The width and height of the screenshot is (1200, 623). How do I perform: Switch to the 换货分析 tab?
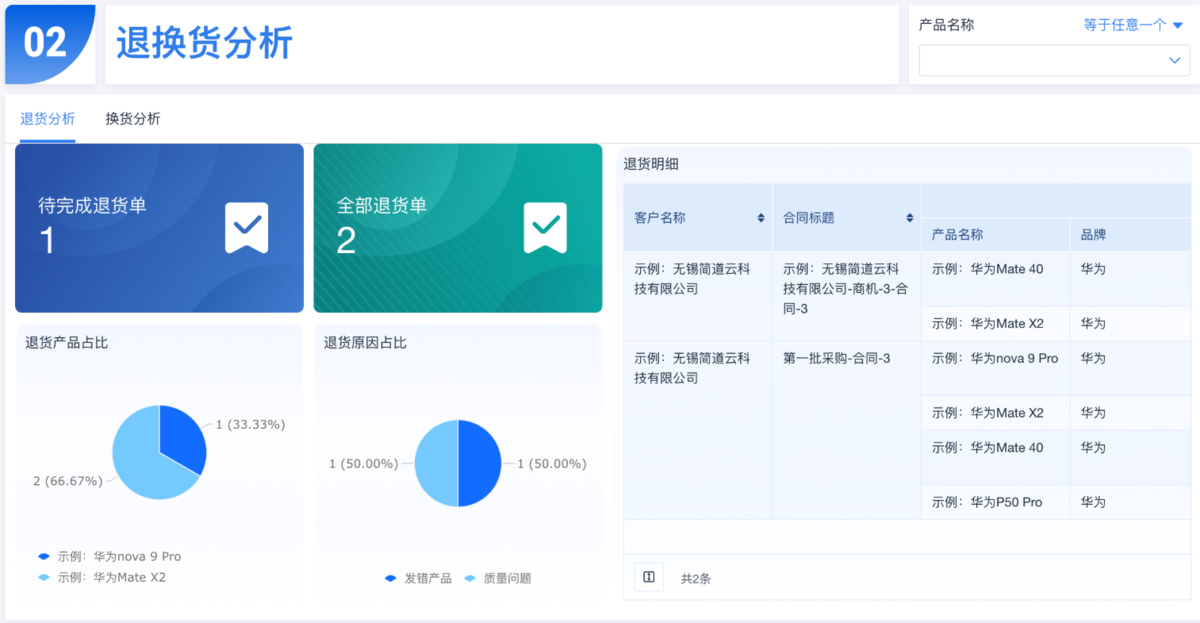click(x=133, y=119)
